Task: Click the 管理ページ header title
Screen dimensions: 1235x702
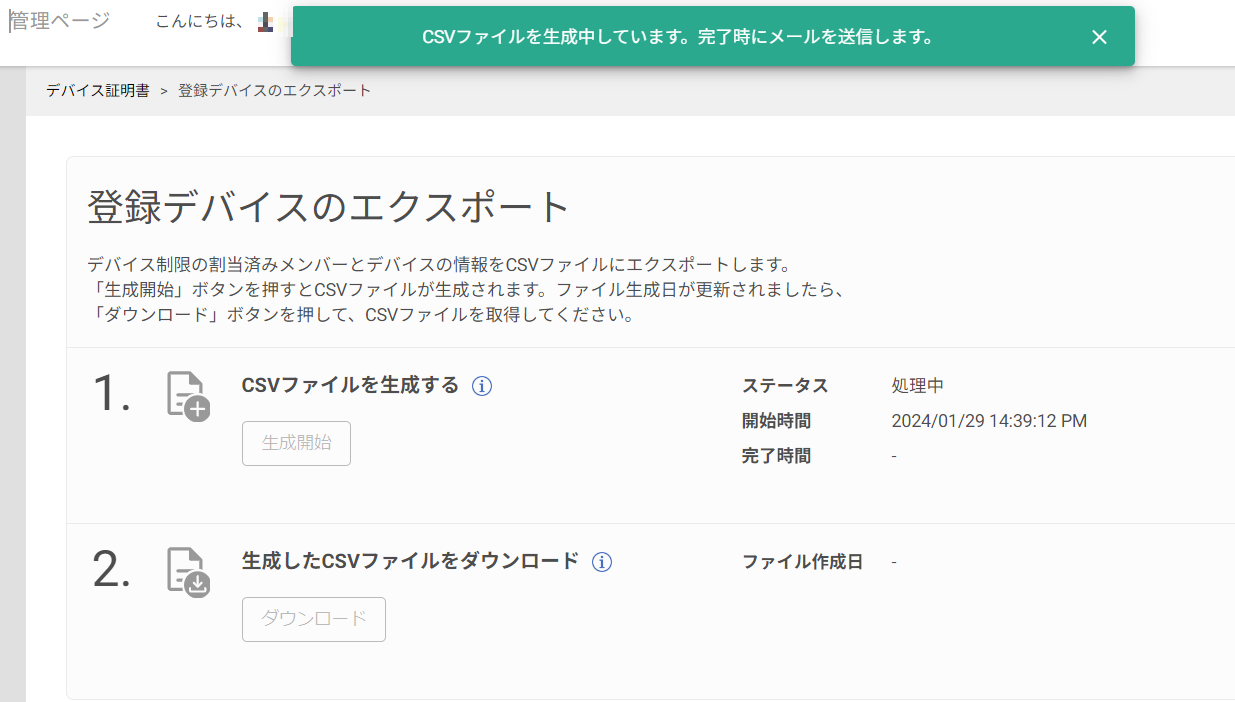Action: pyautogui.click(x=60, y=21)
